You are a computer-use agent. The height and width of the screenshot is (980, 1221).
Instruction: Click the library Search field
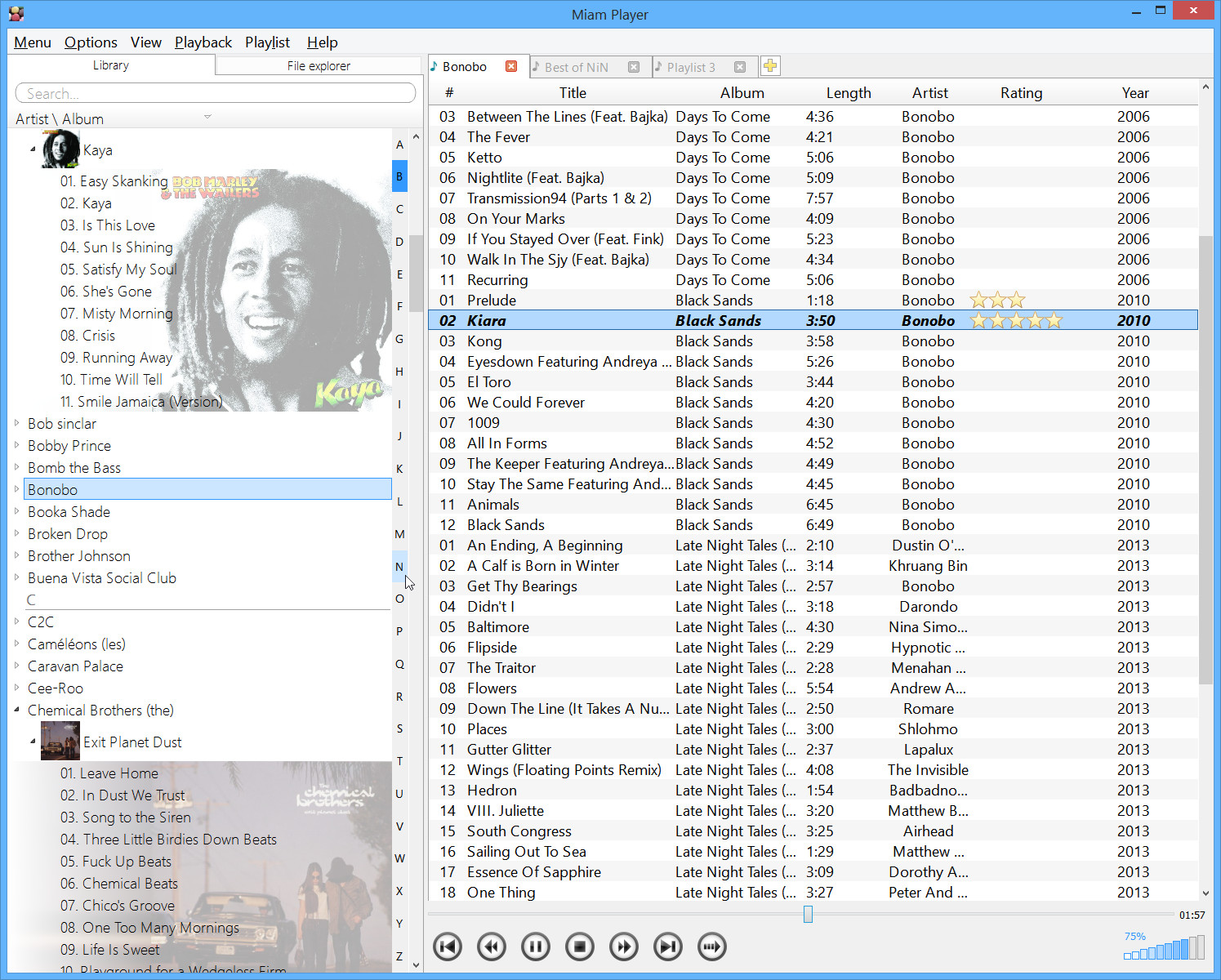tap(216, 93)
